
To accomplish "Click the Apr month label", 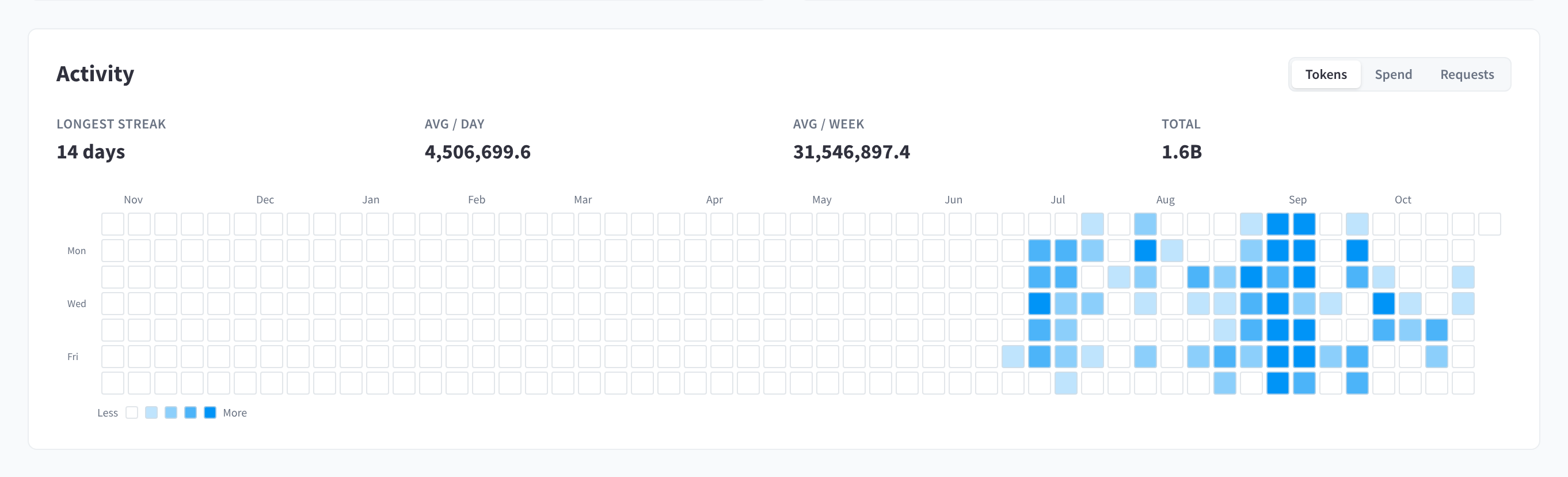I will coord(714,200).
